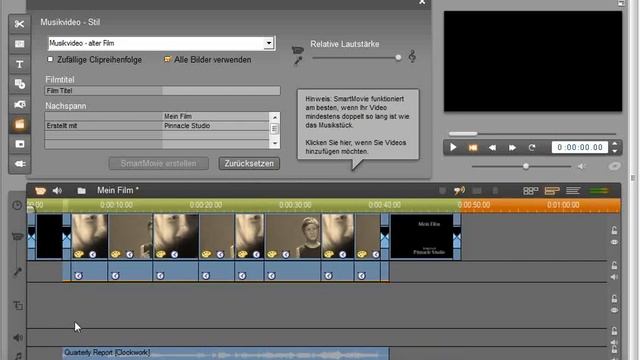This screenshot has width=640, height=360.
Task: Increase timecode with up stepper
Action: coord(615,144)
